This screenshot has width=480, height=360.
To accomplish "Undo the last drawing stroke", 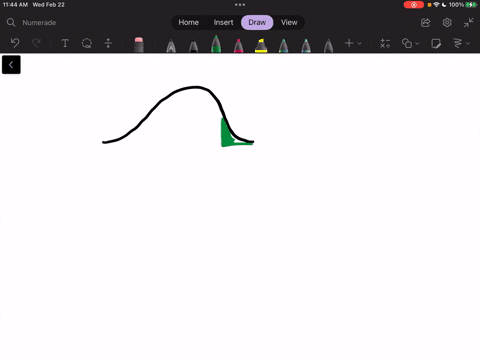I will click(15, 43).
